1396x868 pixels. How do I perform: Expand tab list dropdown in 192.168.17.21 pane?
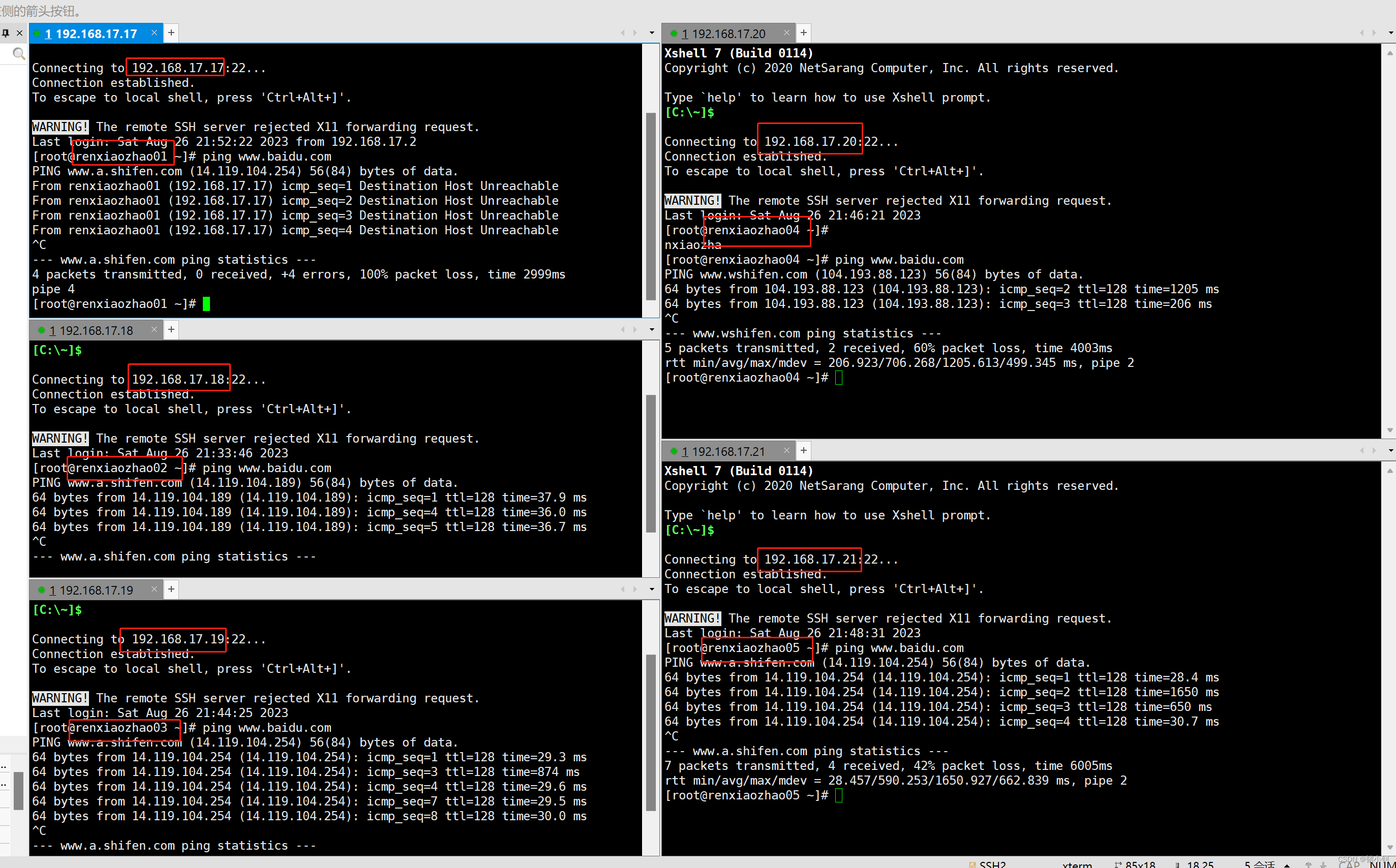click(x=1391, y=451)
